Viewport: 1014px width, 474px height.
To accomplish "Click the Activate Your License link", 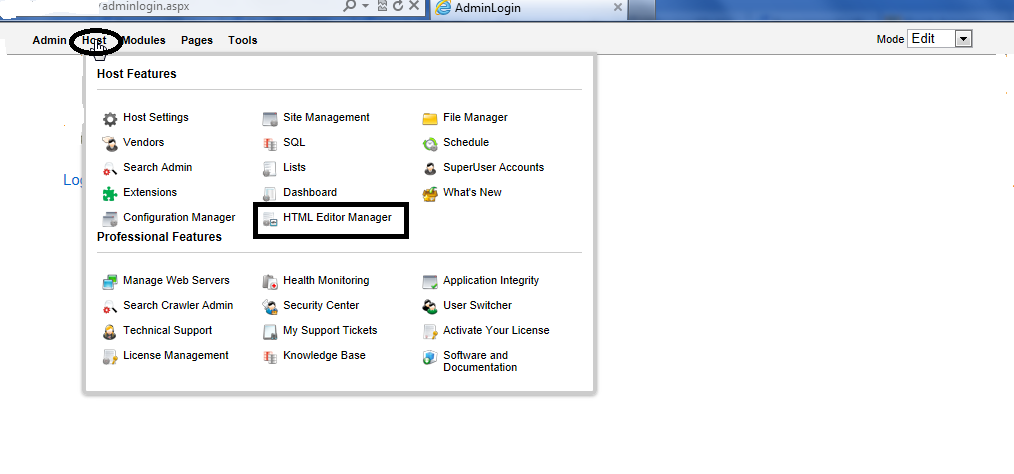I will [x=496, y=330].
